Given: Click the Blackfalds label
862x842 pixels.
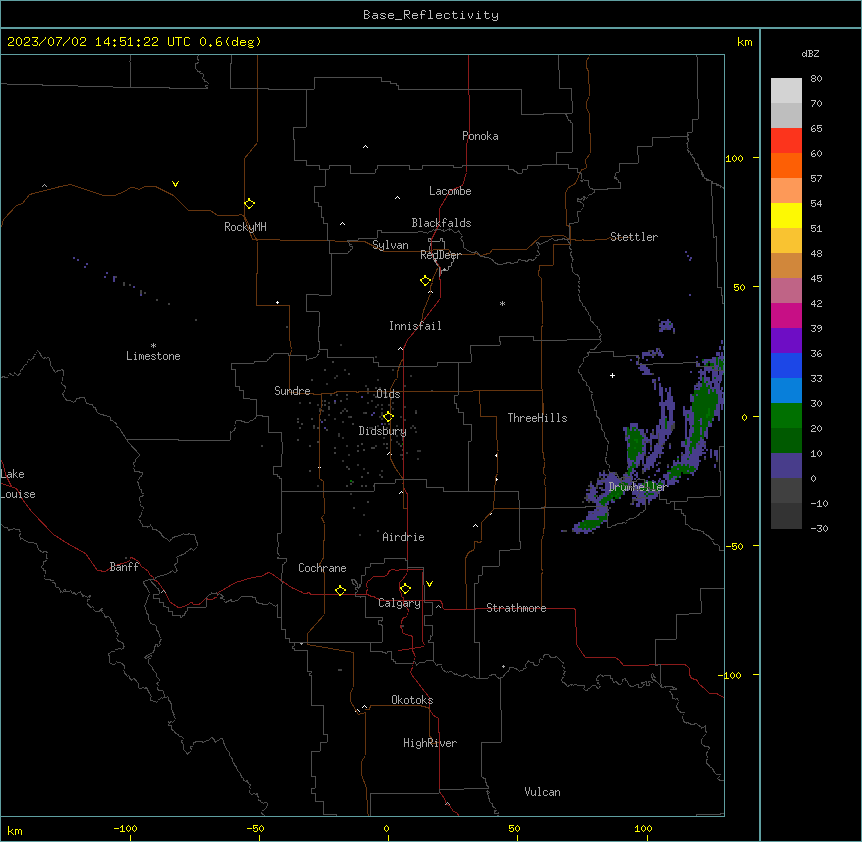Looking at the screenshot, I should (x=441, y=223).
